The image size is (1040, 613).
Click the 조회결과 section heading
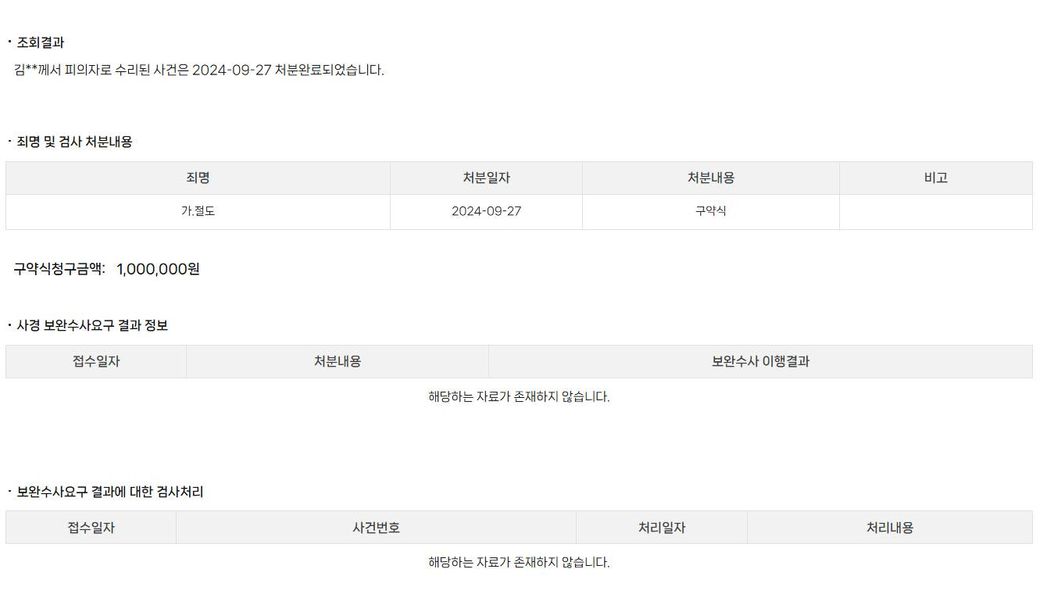click(x=41, y=42)
